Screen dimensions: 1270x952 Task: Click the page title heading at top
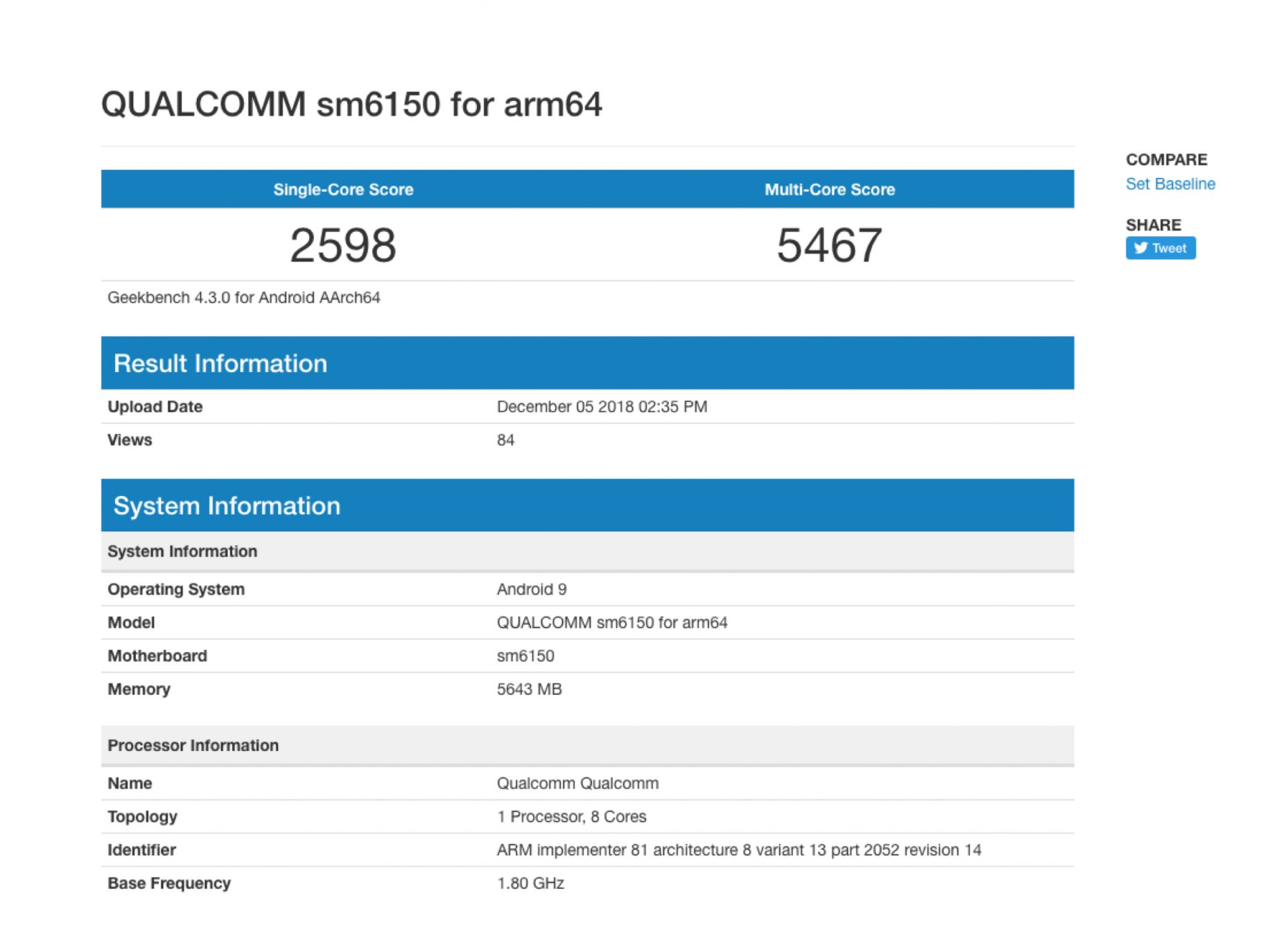pos(351,105)
